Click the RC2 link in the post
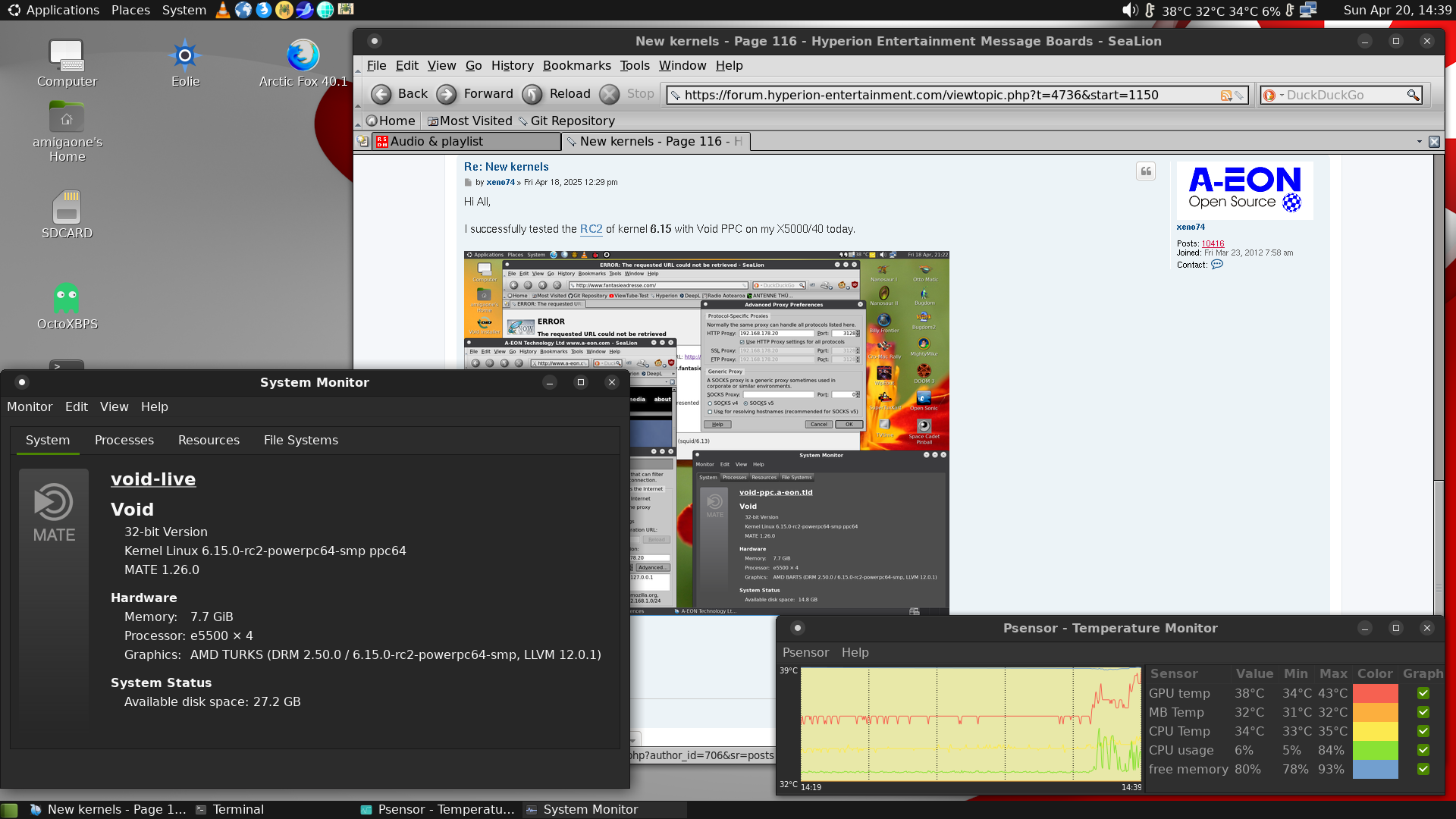This screenshot has height=819, width=1456. point(591,229)
